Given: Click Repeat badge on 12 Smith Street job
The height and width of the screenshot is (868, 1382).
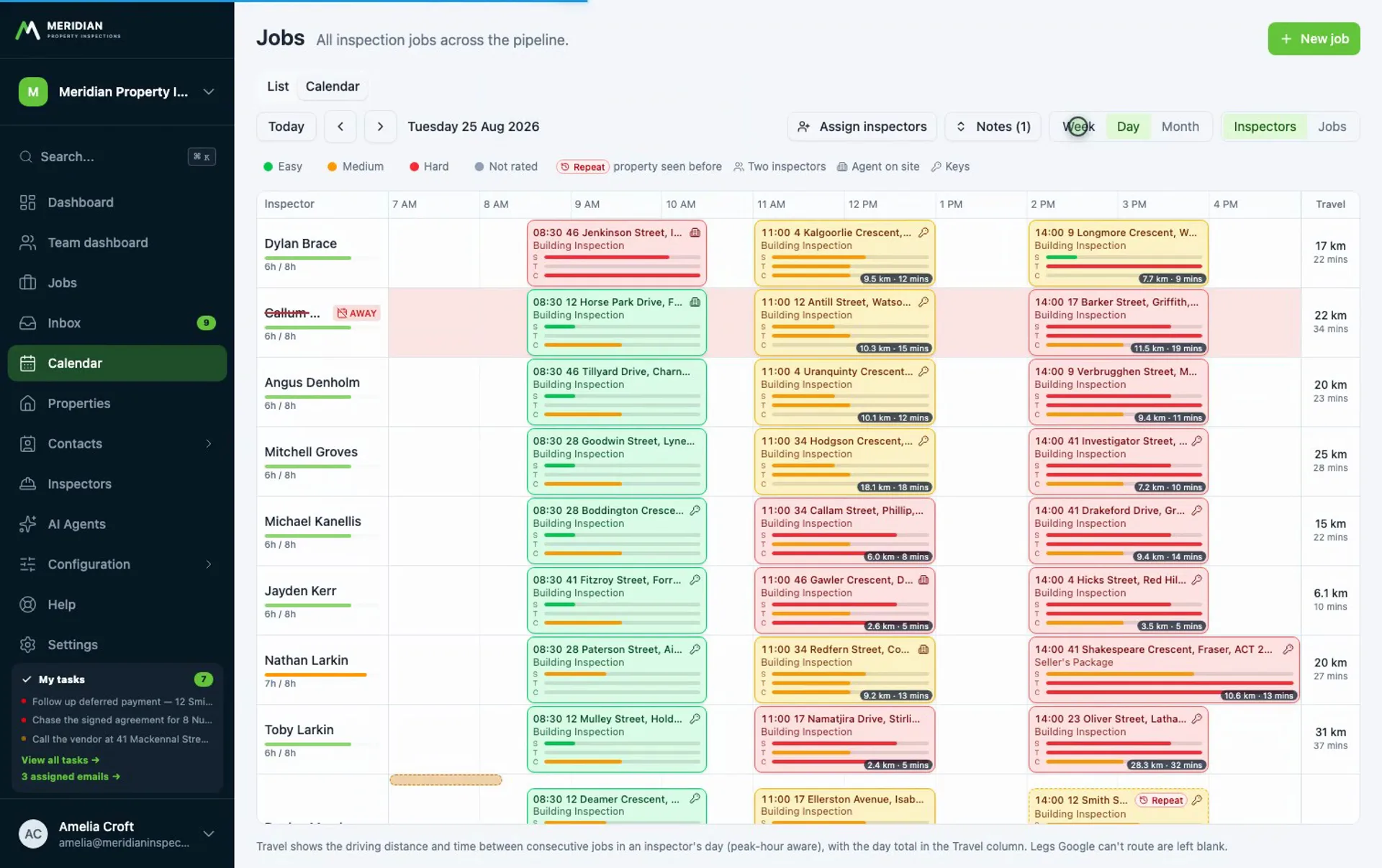Looking at the screenshot, I should coord(1160,800).
